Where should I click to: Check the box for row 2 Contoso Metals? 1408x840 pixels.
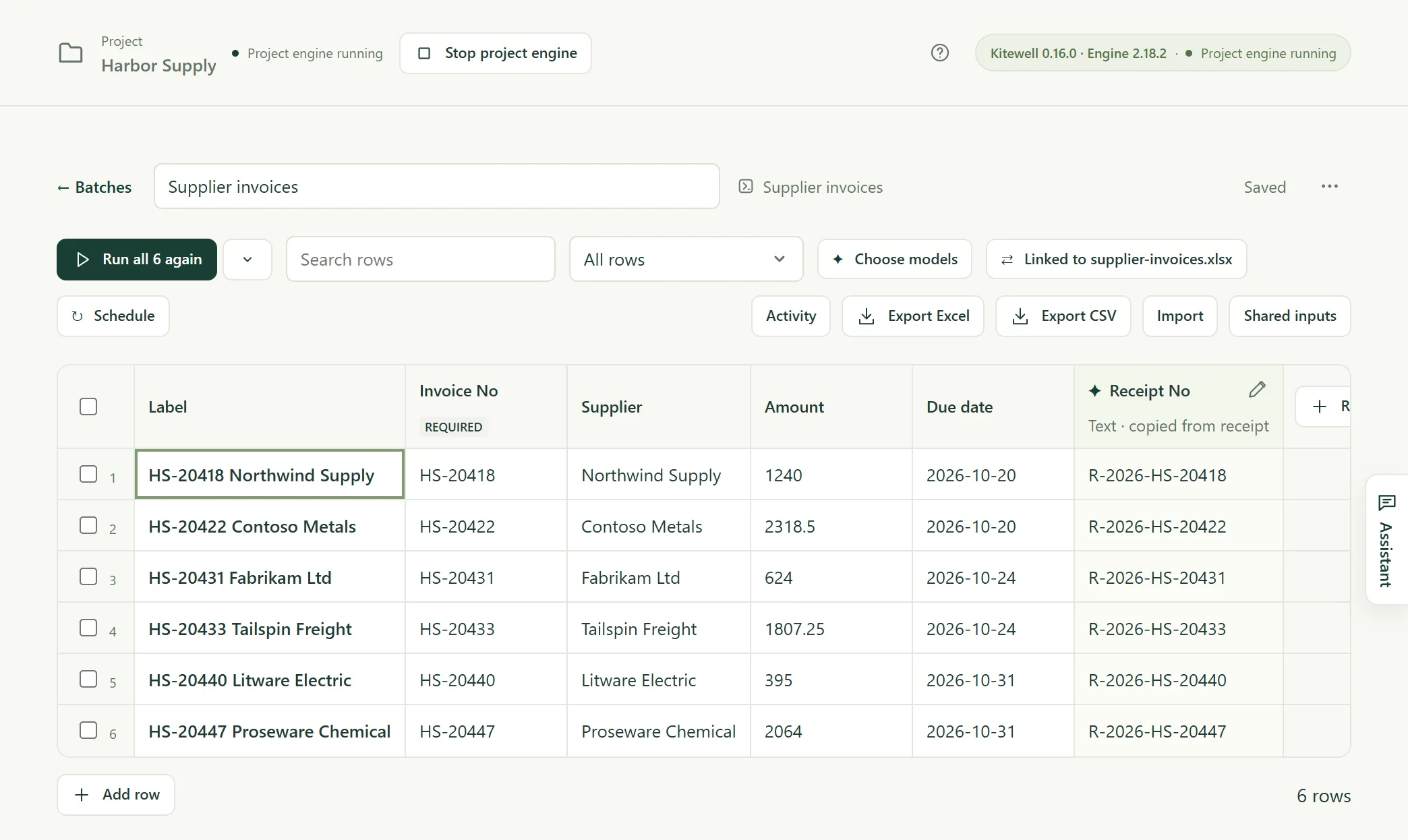pos(88,525)
